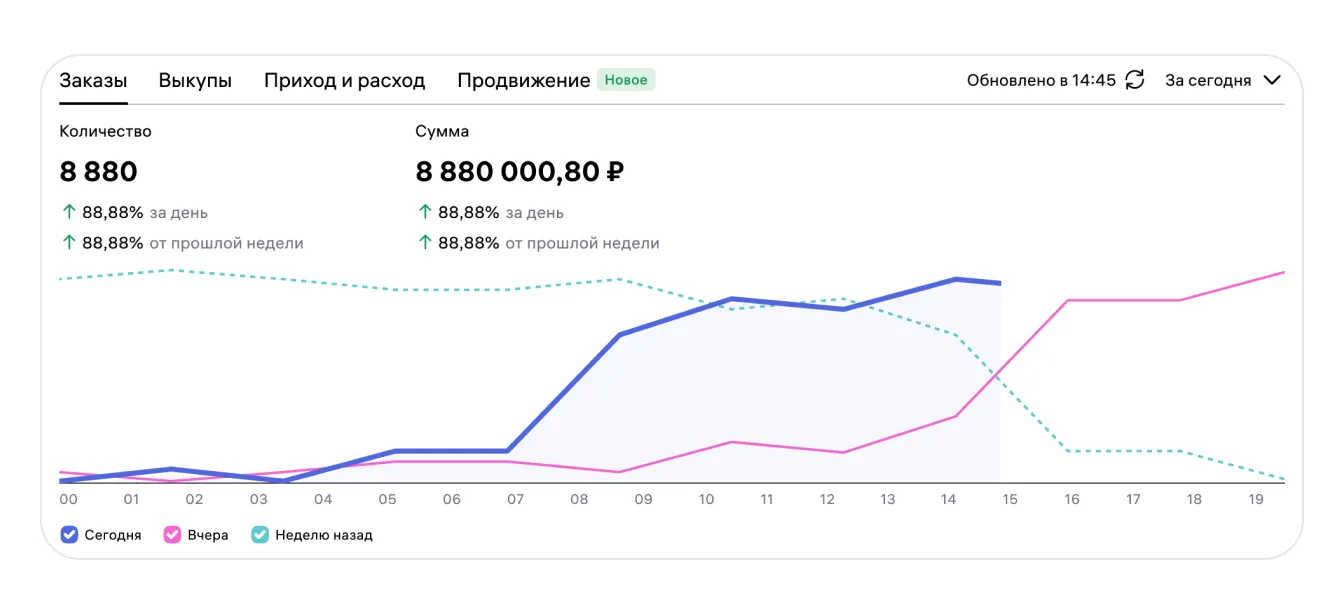This screenshot has height=614, width=1344.
Task: Select the Продвижение tab
Action: pyautogui.click(x=523, y=80)
